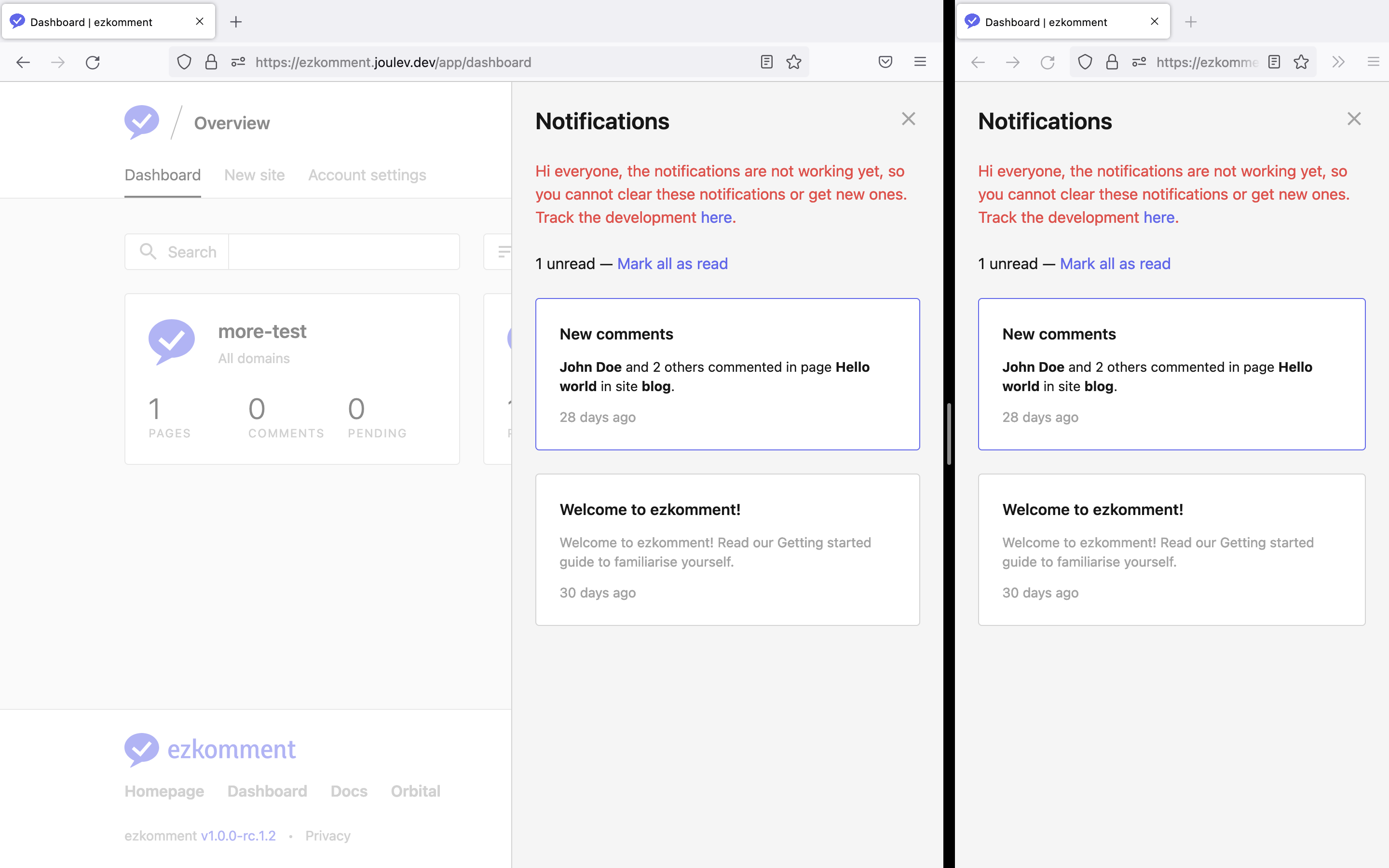This screenshot has width=1389, height=868.
Task: Enable Reader View from the address bar
Action: [767, 62]
